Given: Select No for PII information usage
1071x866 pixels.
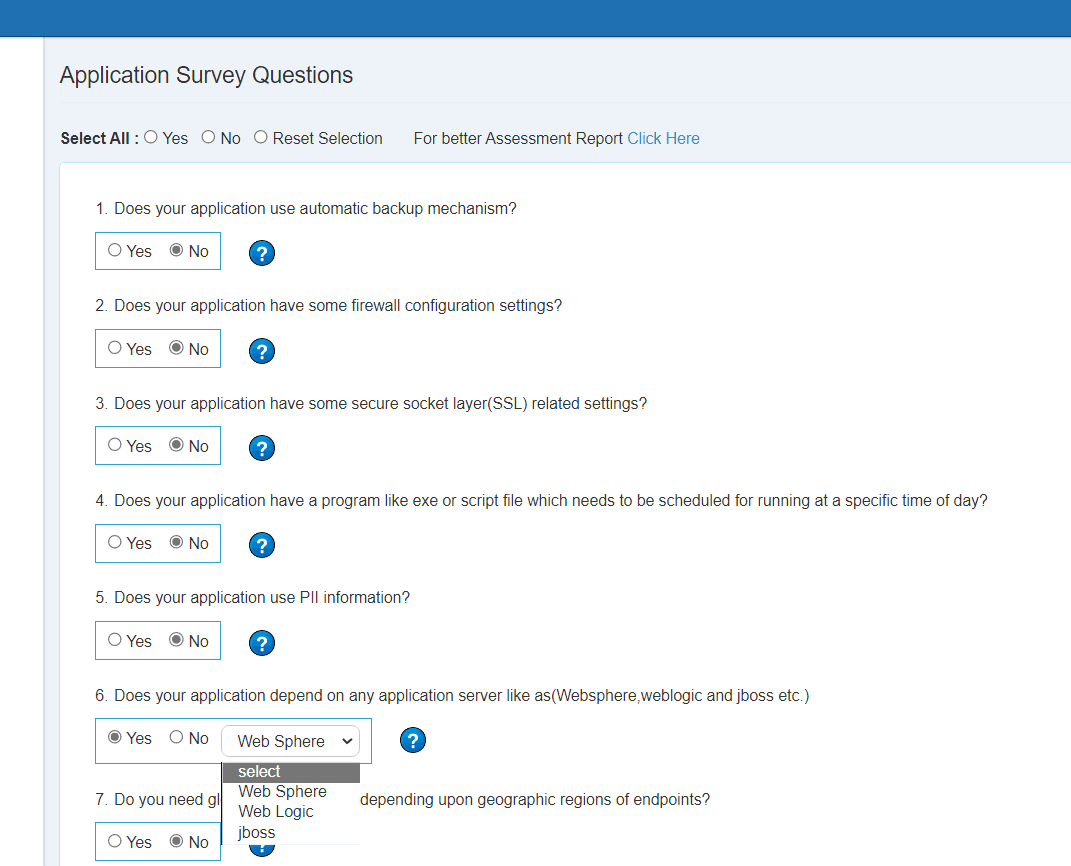Looking at the screenshot, I should [176, 640].
